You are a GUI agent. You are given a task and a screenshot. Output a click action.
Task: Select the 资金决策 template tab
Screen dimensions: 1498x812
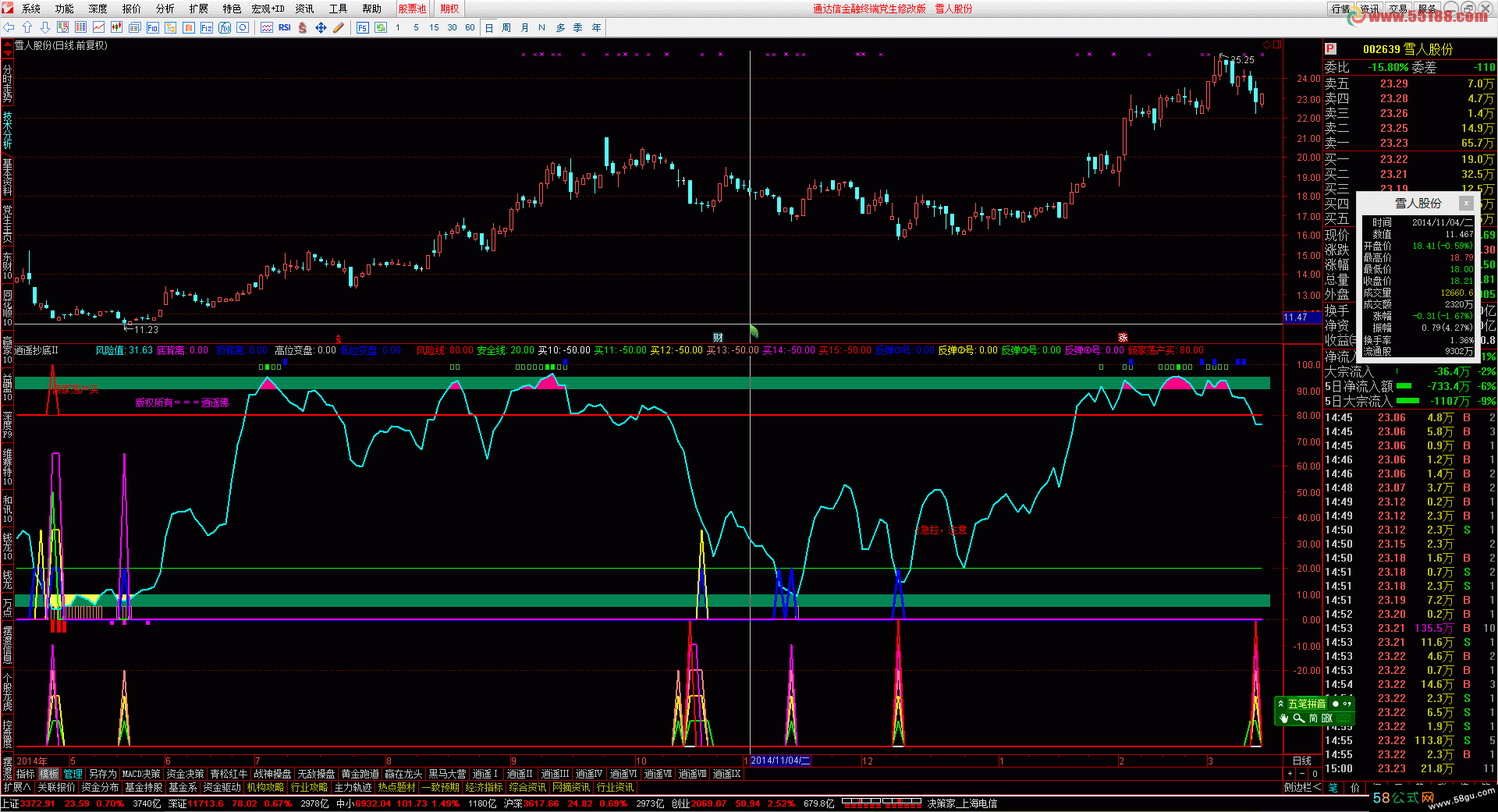point(185,774)
